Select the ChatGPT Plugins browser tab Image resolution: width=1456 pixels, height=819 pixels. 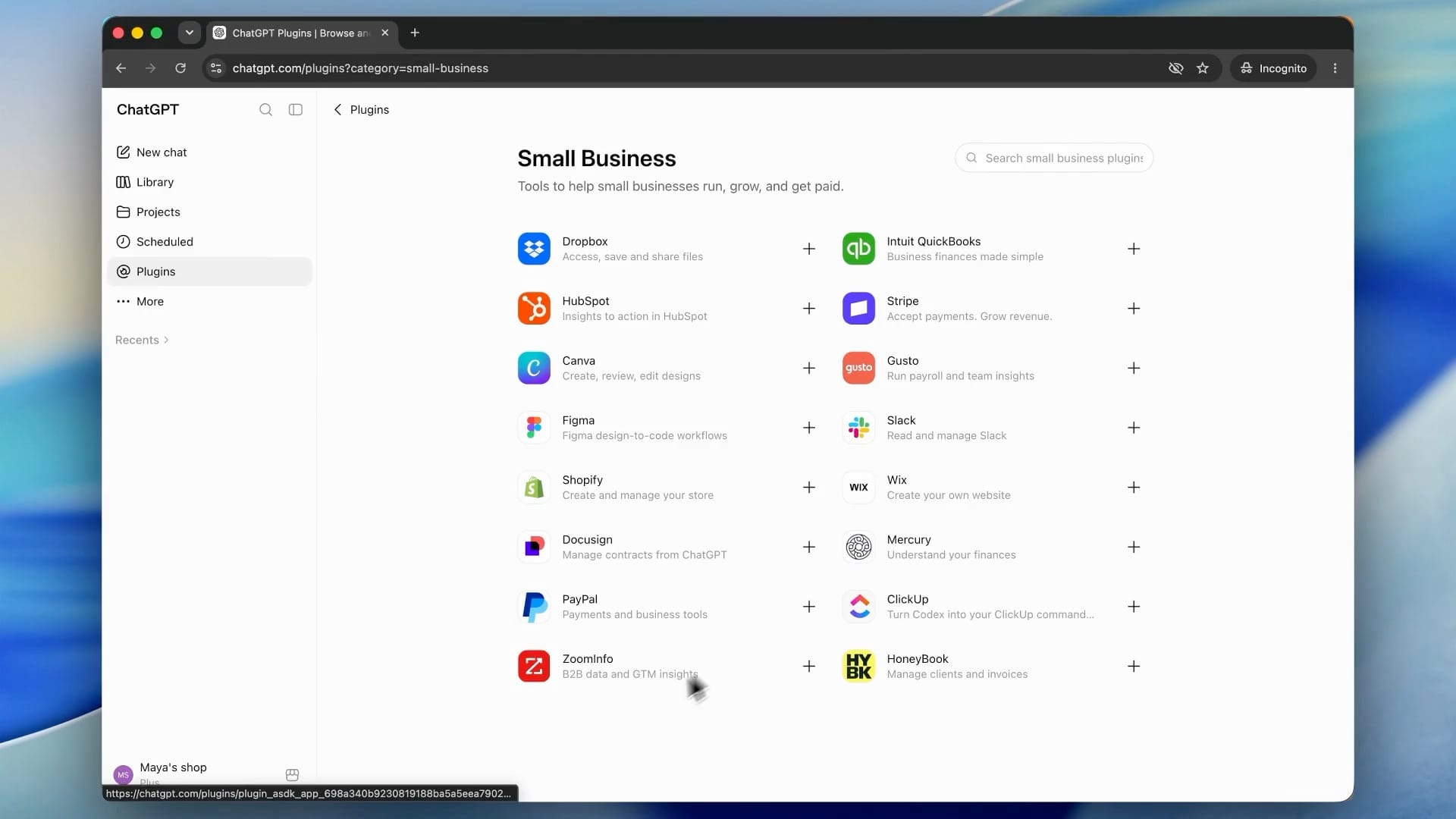tap(302, 33)
